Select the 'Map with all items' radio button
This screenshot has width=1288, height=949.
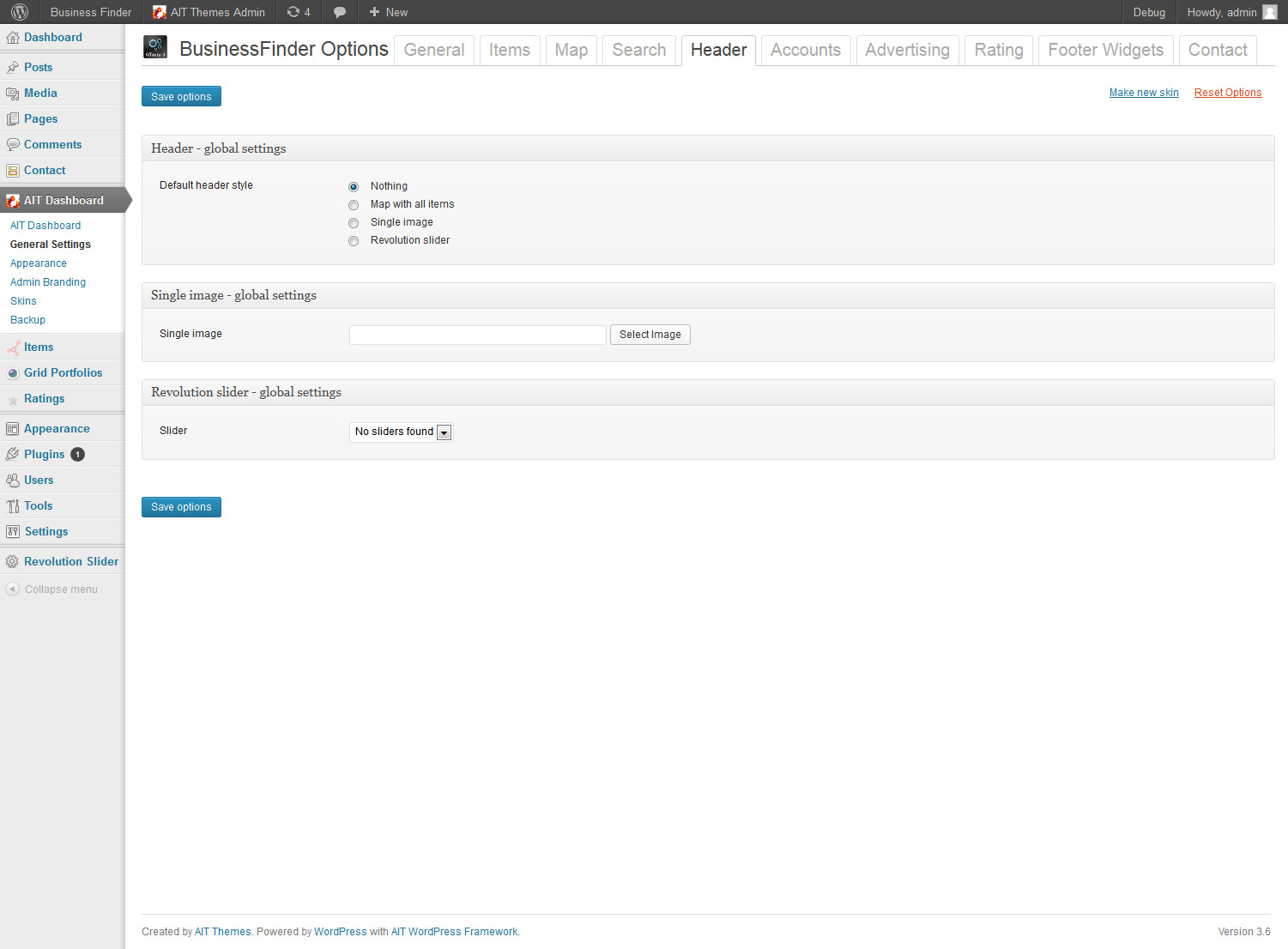pos(354,205)
